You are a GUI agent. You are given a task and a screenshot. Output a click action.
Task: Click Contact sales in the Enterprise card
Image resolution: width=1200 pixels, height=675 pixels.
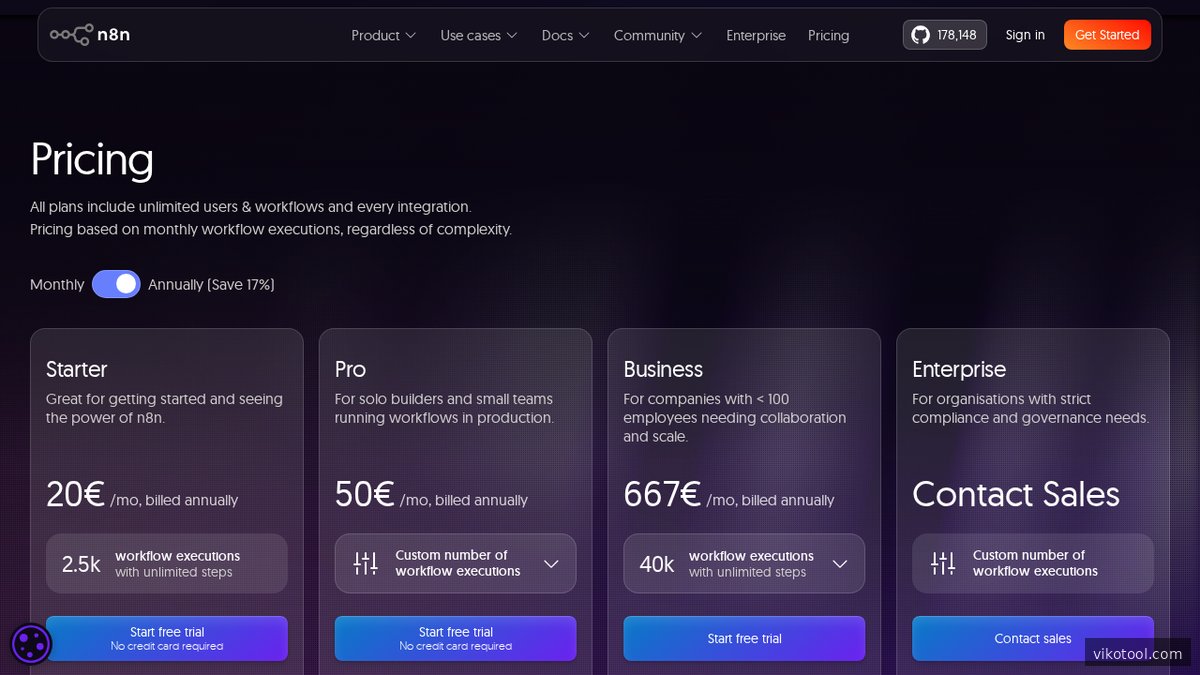(x=1033, y=638)
